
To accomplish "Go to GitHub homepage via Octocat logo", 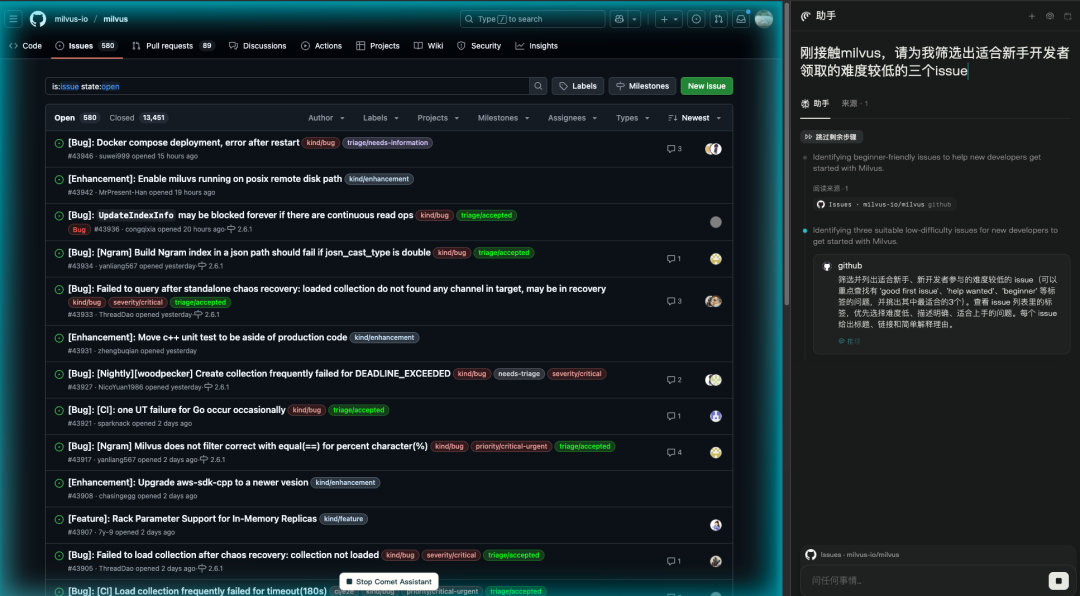I will [x=38, y=19].
